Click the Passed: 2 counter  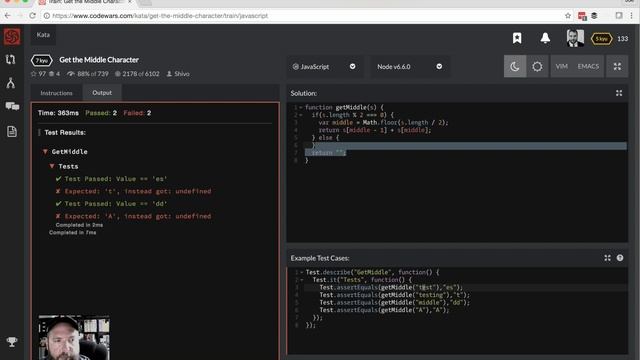(101, 113)
